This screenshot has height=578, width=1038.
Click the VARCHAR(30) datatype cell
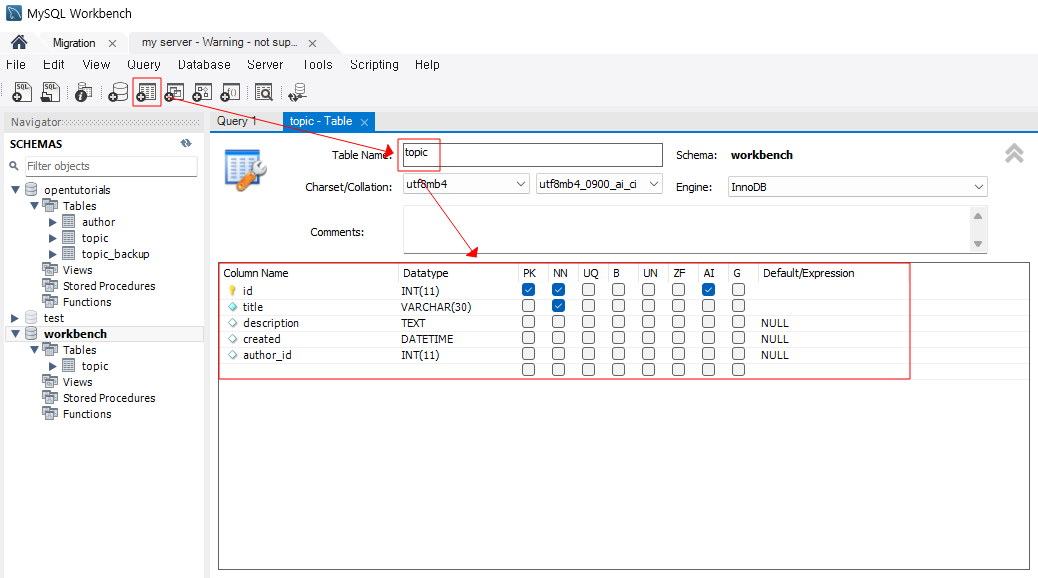coord(436,307)
